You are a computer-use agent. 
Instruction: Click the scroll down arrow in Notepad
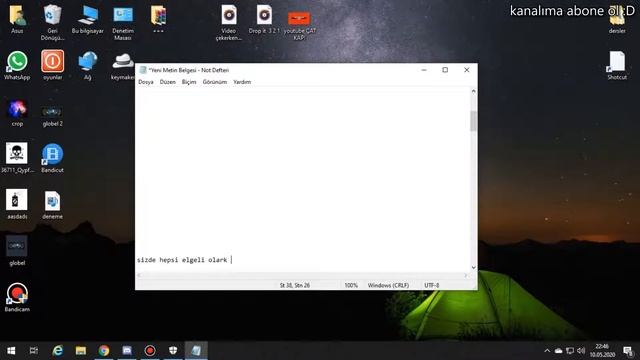(x=473, y=268)
